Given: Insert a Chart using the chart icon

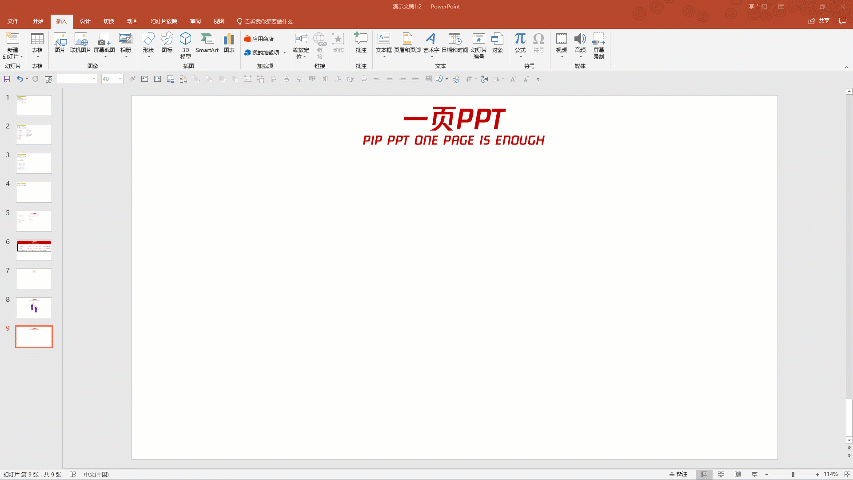Looking at the screenshot, I should coord(229,42).
